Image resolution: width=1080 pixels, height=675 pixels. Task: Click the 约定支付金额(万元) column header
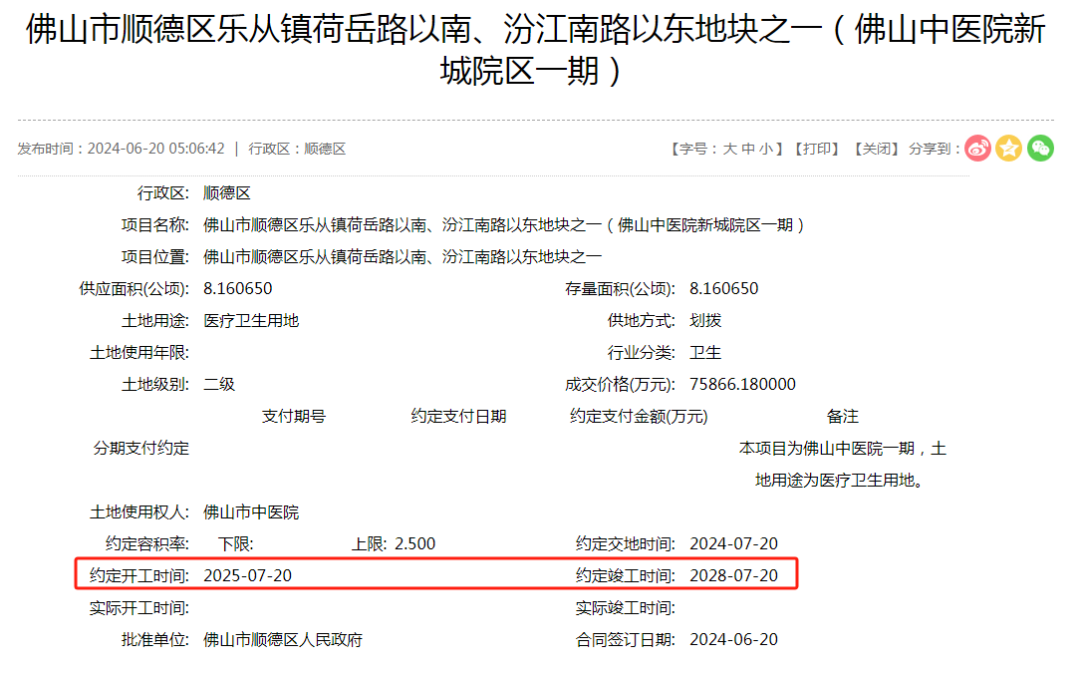pos(638,416)
